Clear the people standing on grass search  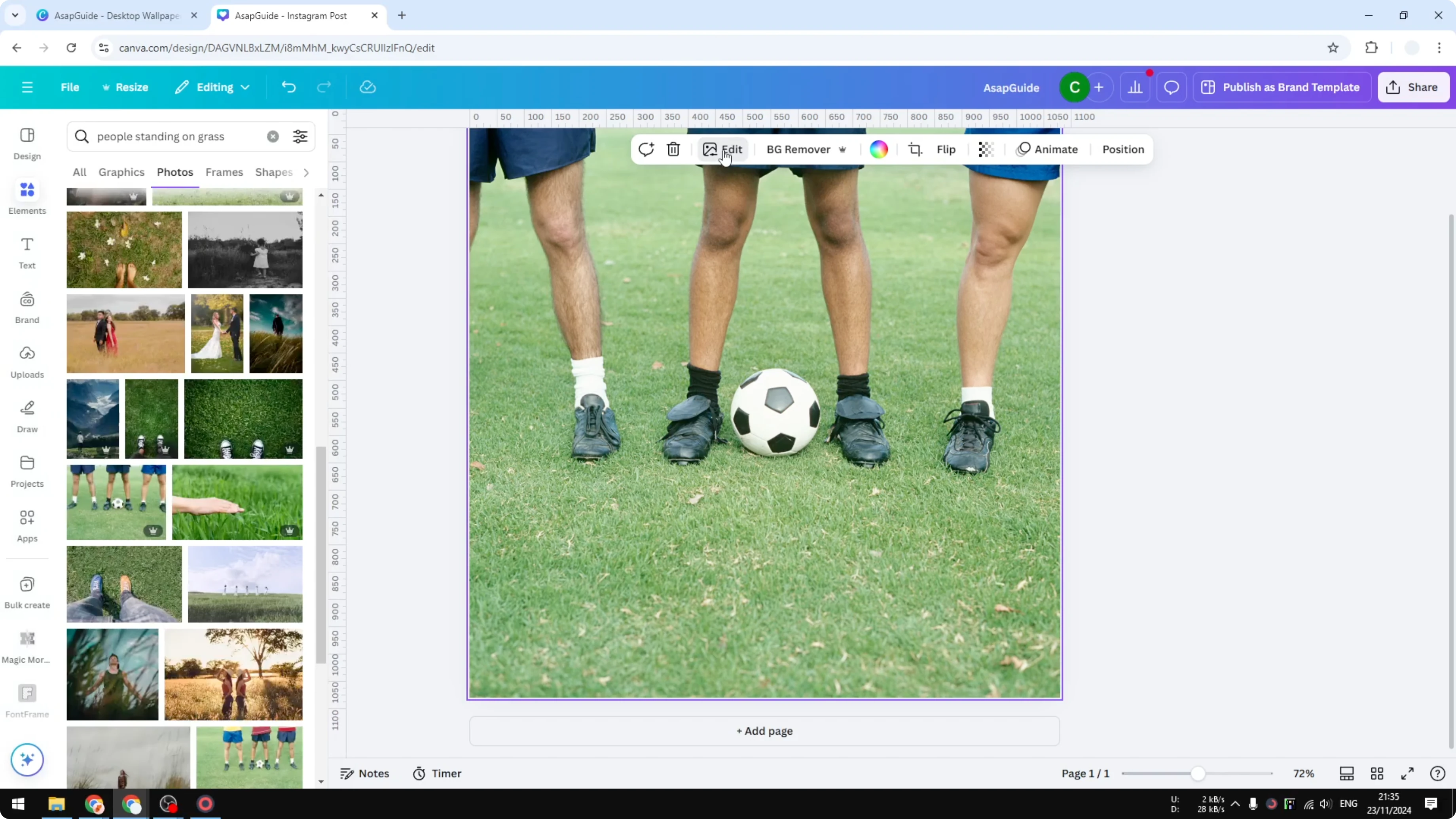[x=273, y=136]
